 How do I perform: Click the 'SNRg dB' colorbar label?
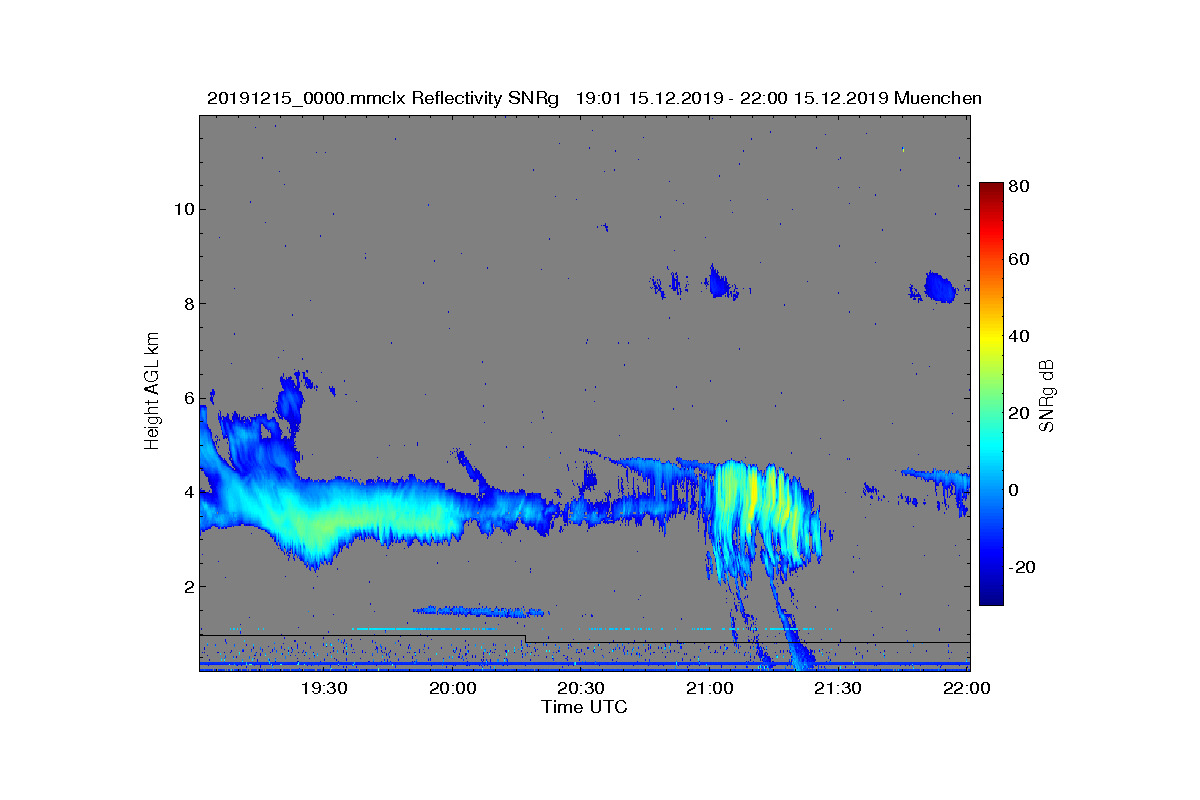[x=1047, y=395]
